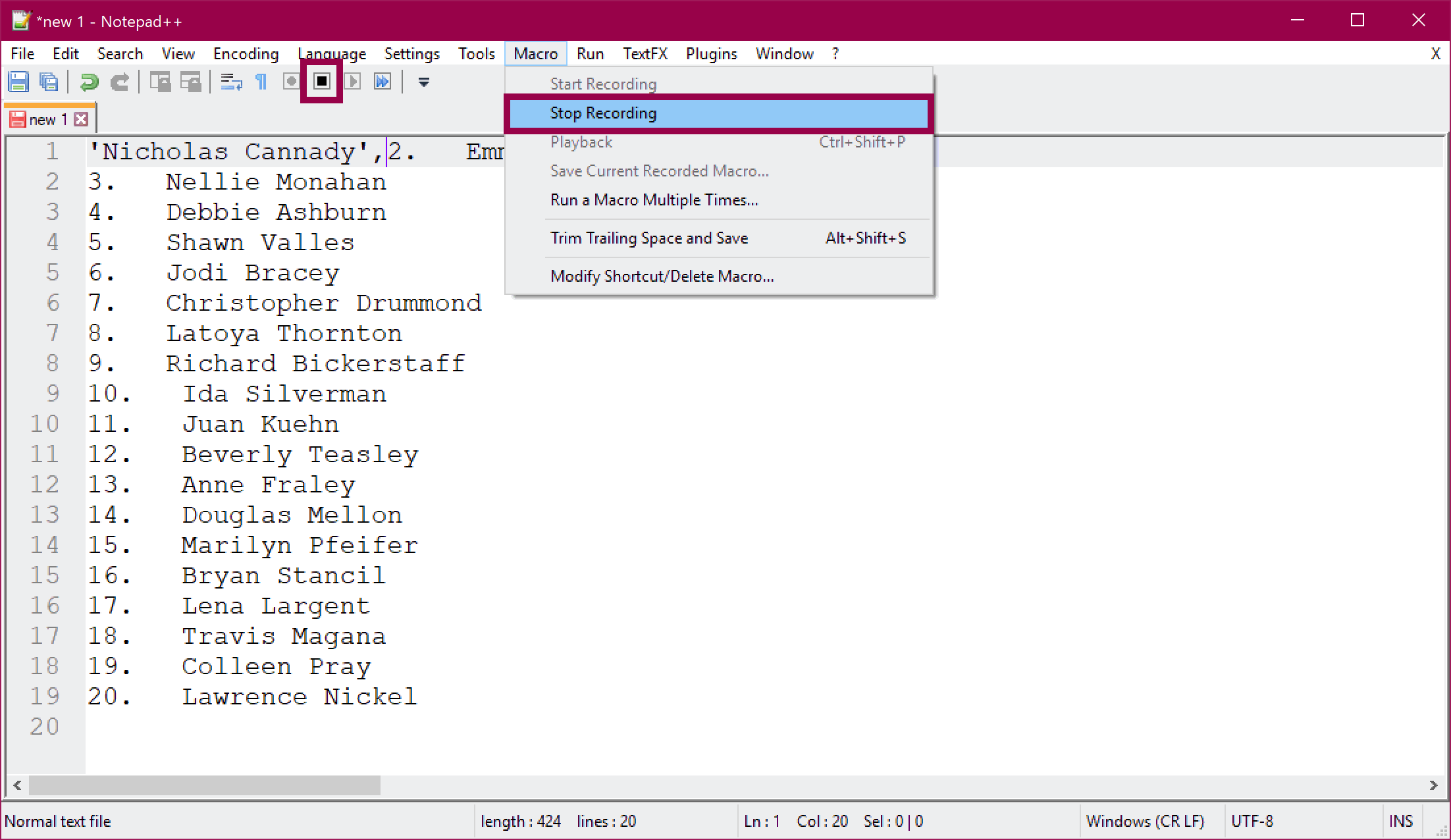Screen dimensions: 1451x840
Task: Toggle Word Wrap toolbar button
Action: 231,82
